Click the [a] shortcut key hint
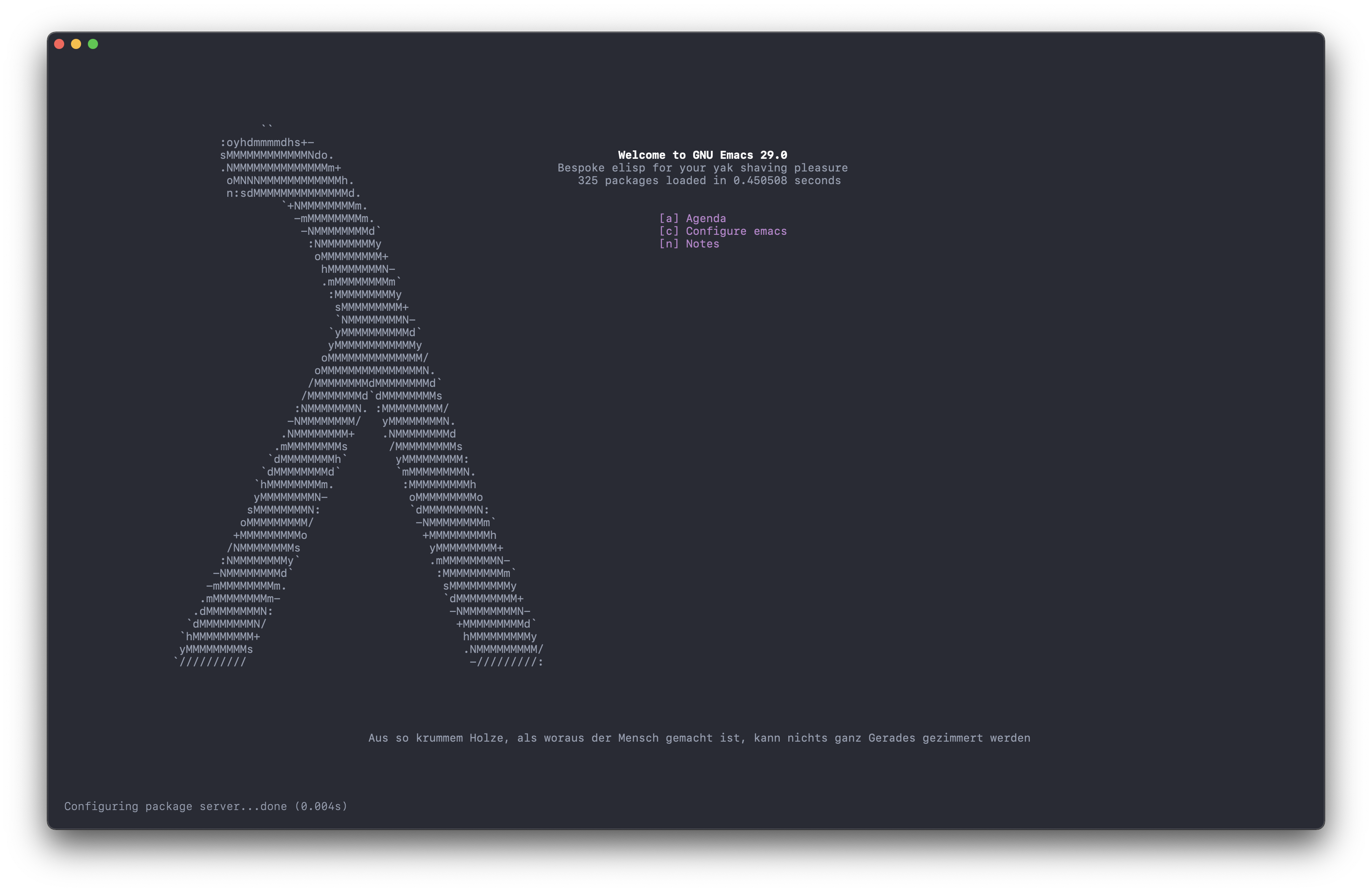The width and height of the screenshot is (1372, 892). pyautogui.click(x=669, y=218)
